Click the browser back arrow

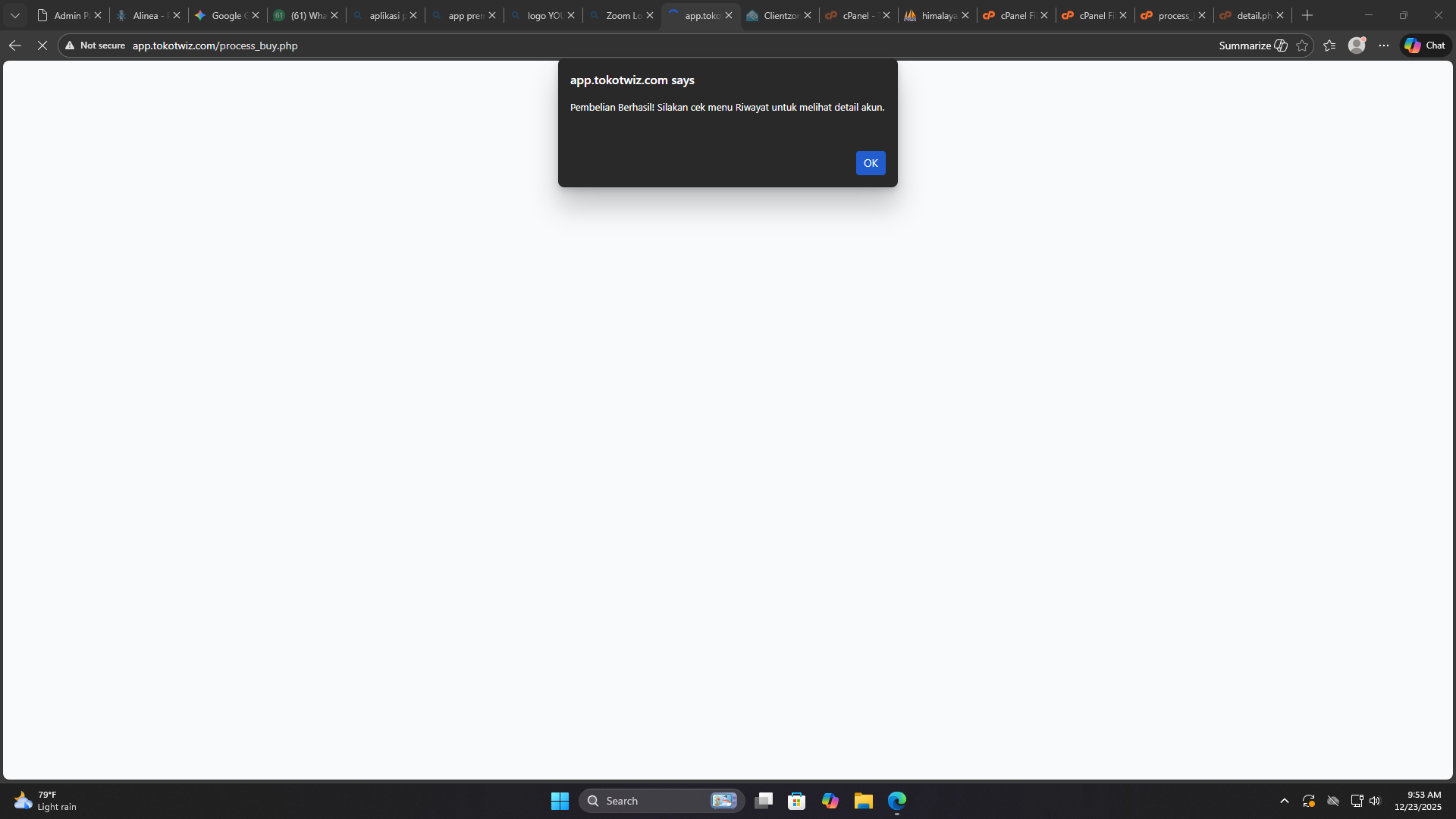[15, 45]
